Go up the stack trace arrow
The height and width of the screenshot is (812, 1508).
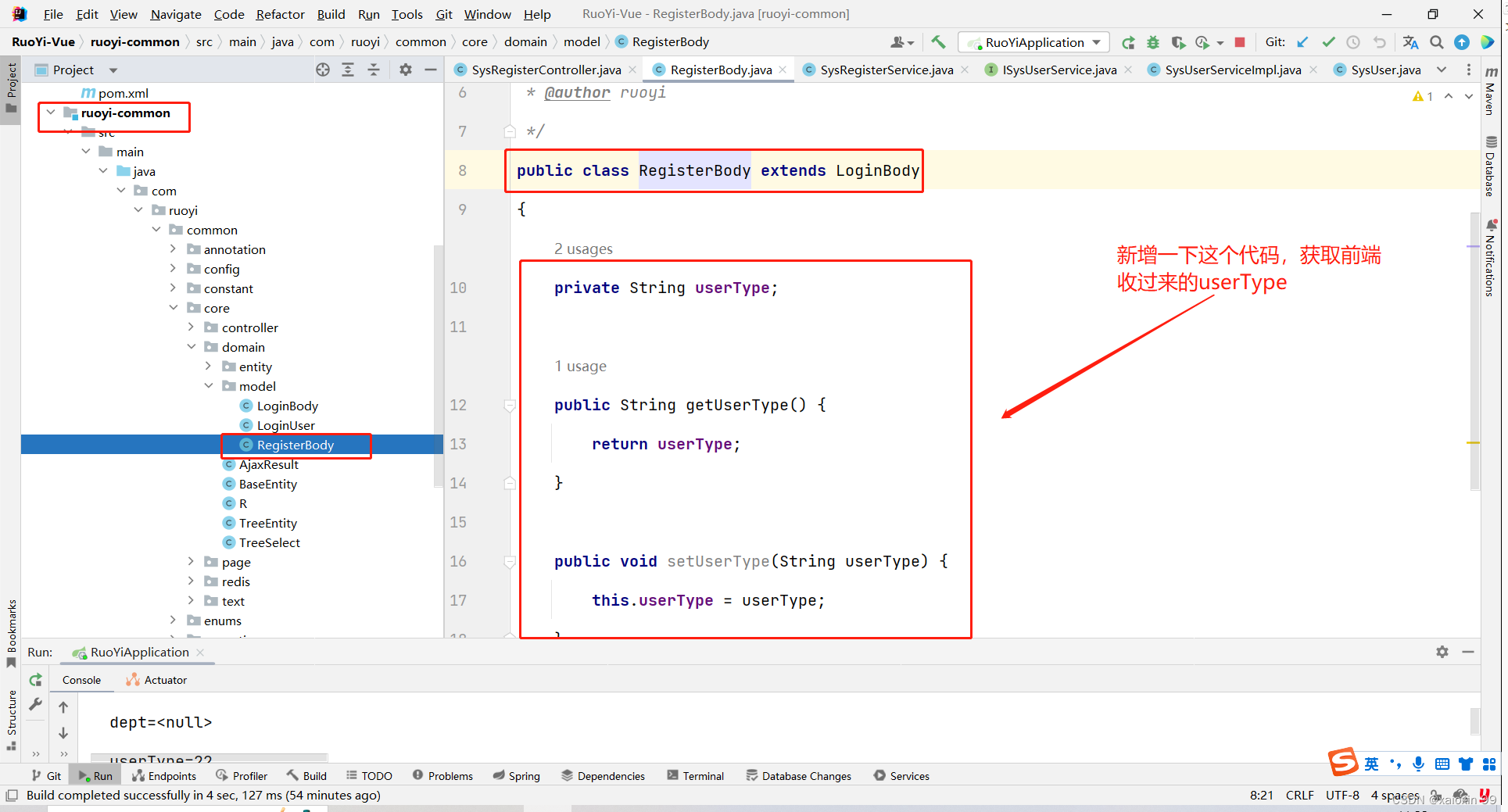(63, 707)
